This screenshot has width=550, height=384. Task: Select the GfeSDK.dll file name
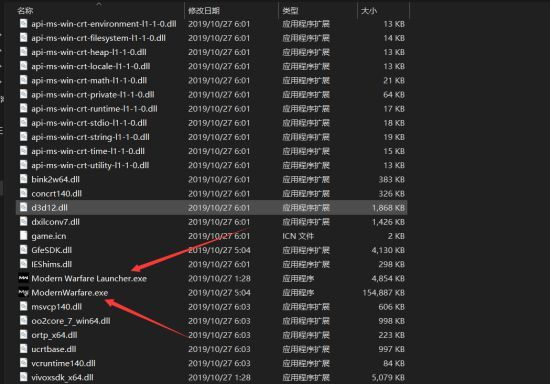pyautogui.click(x=52, y=250)
